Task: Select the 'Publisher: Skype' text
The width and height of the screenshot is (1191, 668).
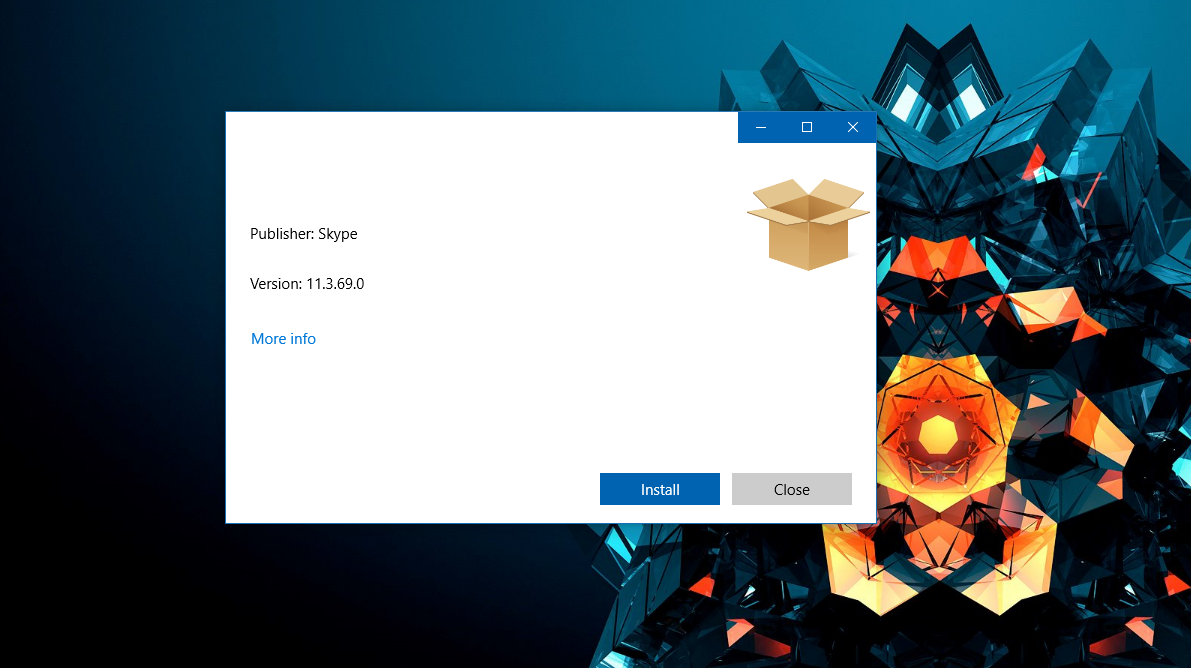Action: pyautogui.click(x=304, y=234)
